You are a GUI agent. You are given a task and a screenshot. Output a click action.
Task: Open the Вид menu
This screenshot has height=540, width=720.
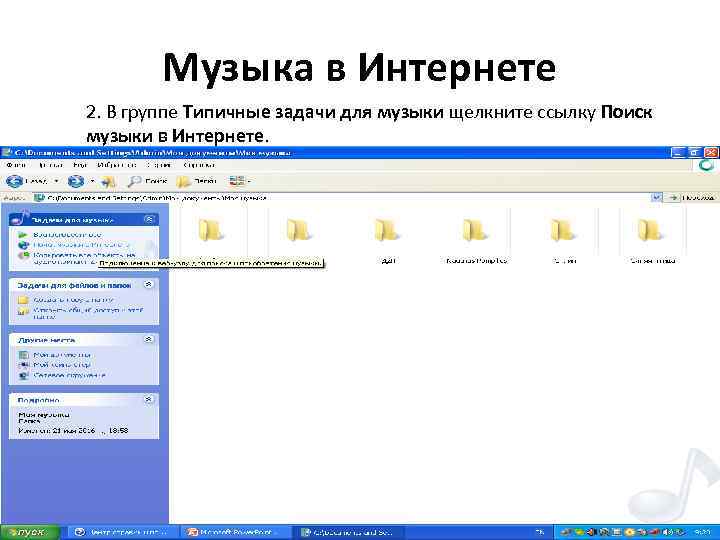[80, 165]
